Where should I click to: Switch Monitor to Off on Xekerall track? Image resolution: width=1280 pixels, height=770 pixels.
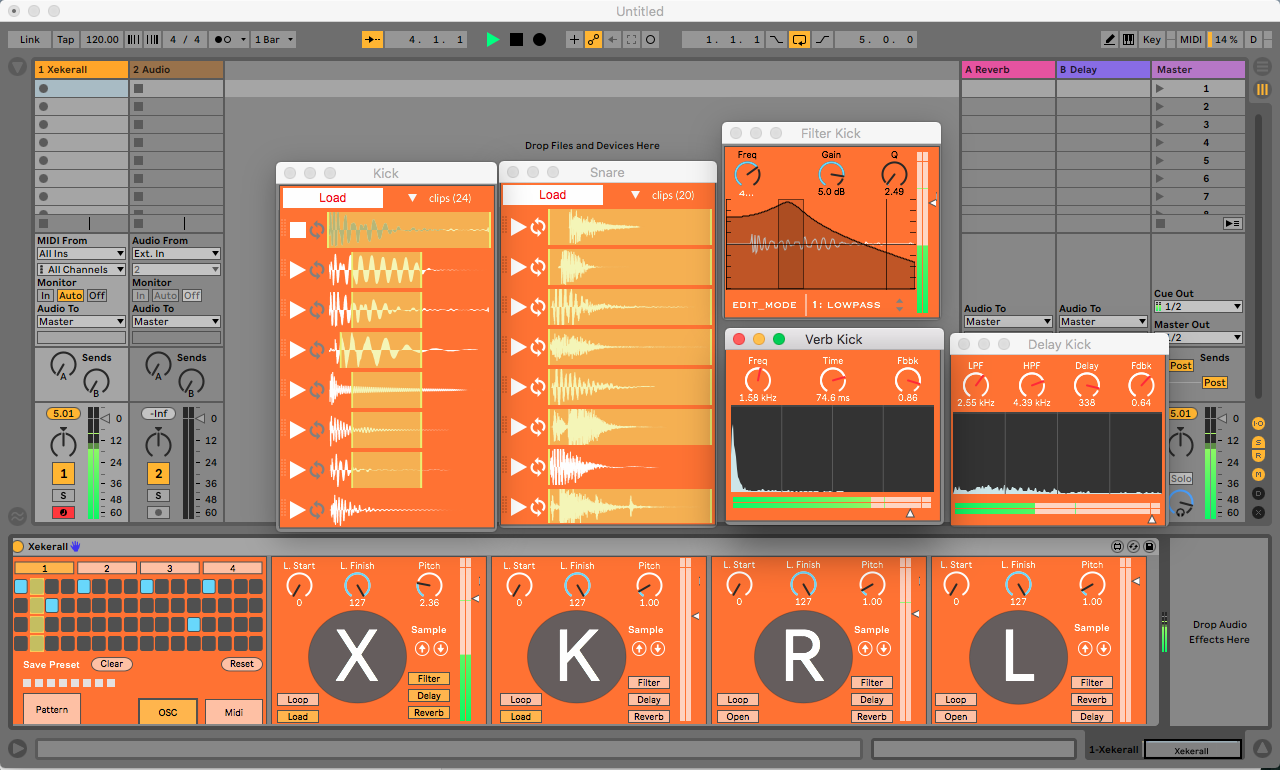96,296
